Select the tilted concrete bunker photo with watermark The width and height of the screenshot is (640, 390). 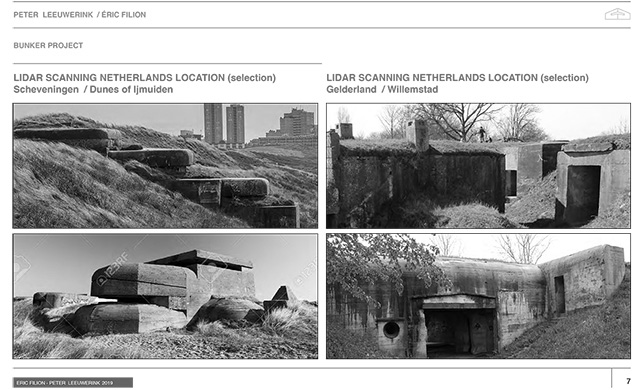click(165, 296)
